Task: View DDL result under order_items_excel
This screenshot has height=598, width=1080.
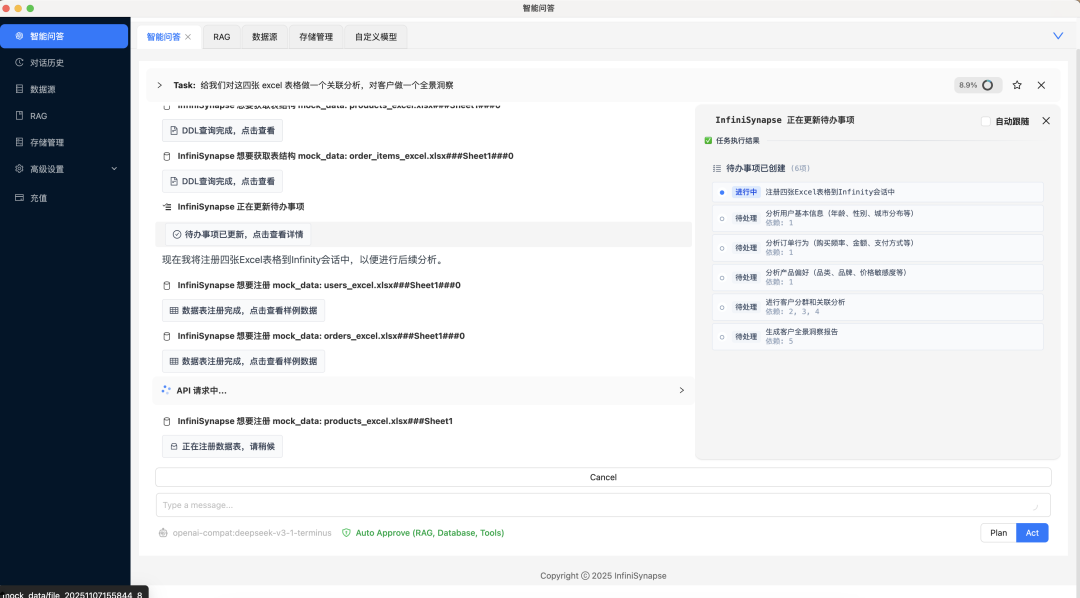Action: (222, 181)
